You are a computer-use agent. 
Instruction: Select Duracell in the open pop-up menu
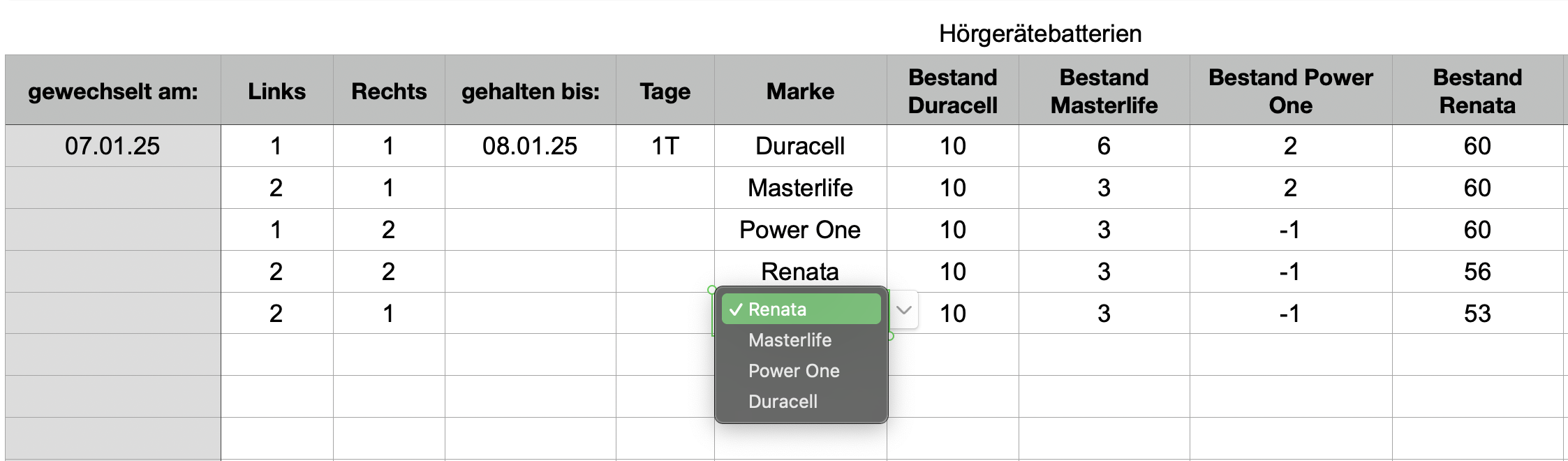(783, 402)
